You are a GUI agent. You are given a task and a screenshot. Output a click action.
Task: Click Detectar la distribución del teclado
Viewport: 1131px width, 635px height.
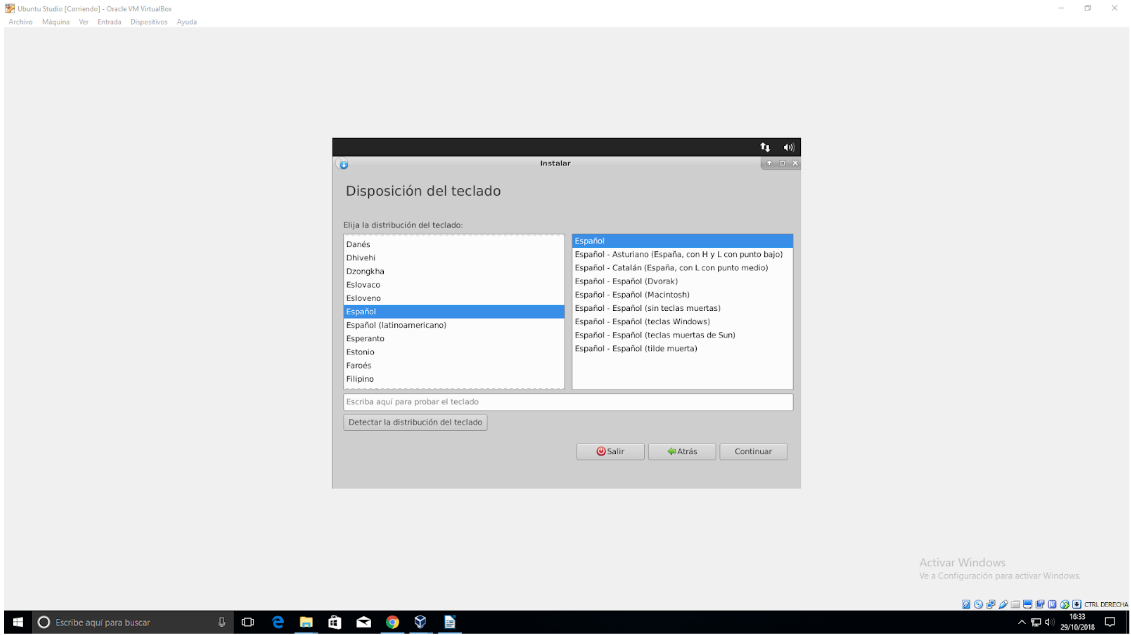[415, 422]
